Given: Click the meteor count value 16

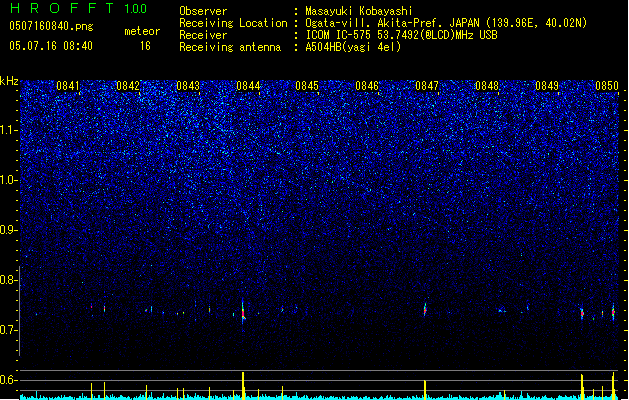Looking at the screenshot, I should tap(145, 46).
